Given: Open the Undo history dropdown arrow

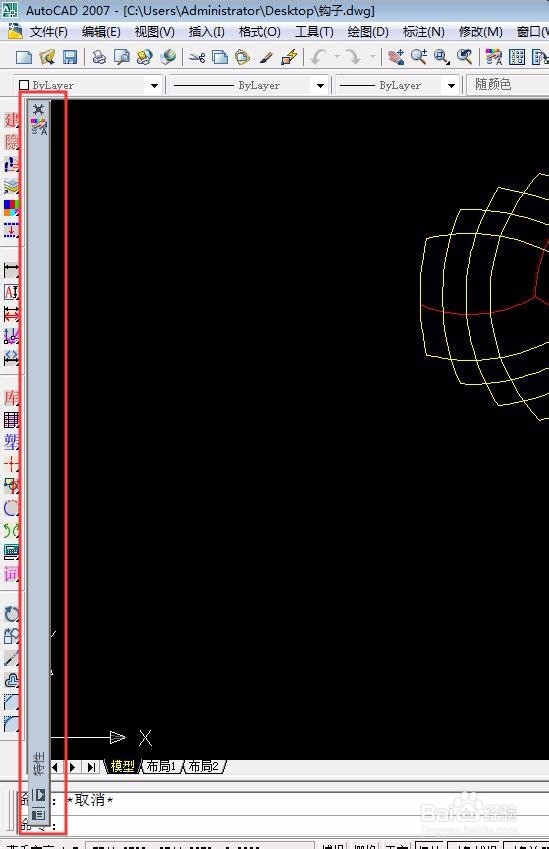Looking at the screenshot, I should click(336, 56).
